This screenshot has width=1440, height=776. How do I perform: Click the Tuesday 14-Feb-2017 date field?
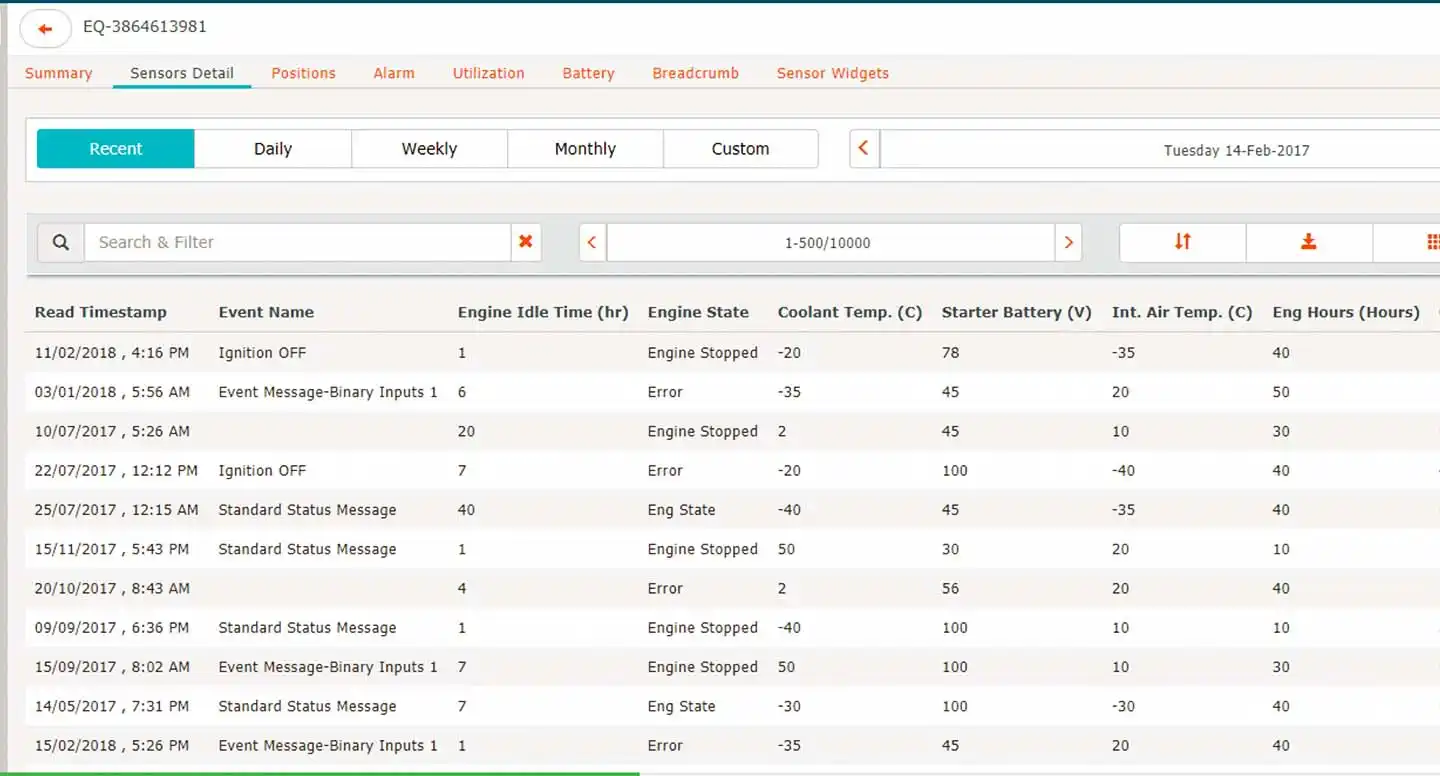point(1160,149)
